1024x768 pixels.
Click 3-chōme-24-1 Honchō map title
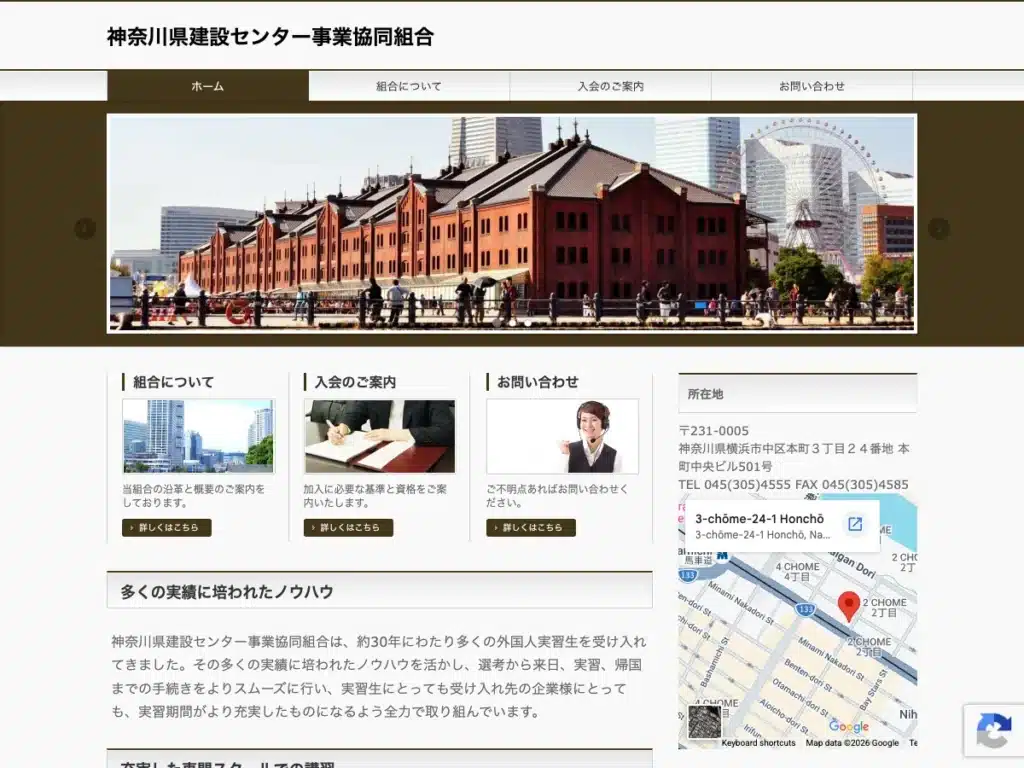tap(760, 519)
